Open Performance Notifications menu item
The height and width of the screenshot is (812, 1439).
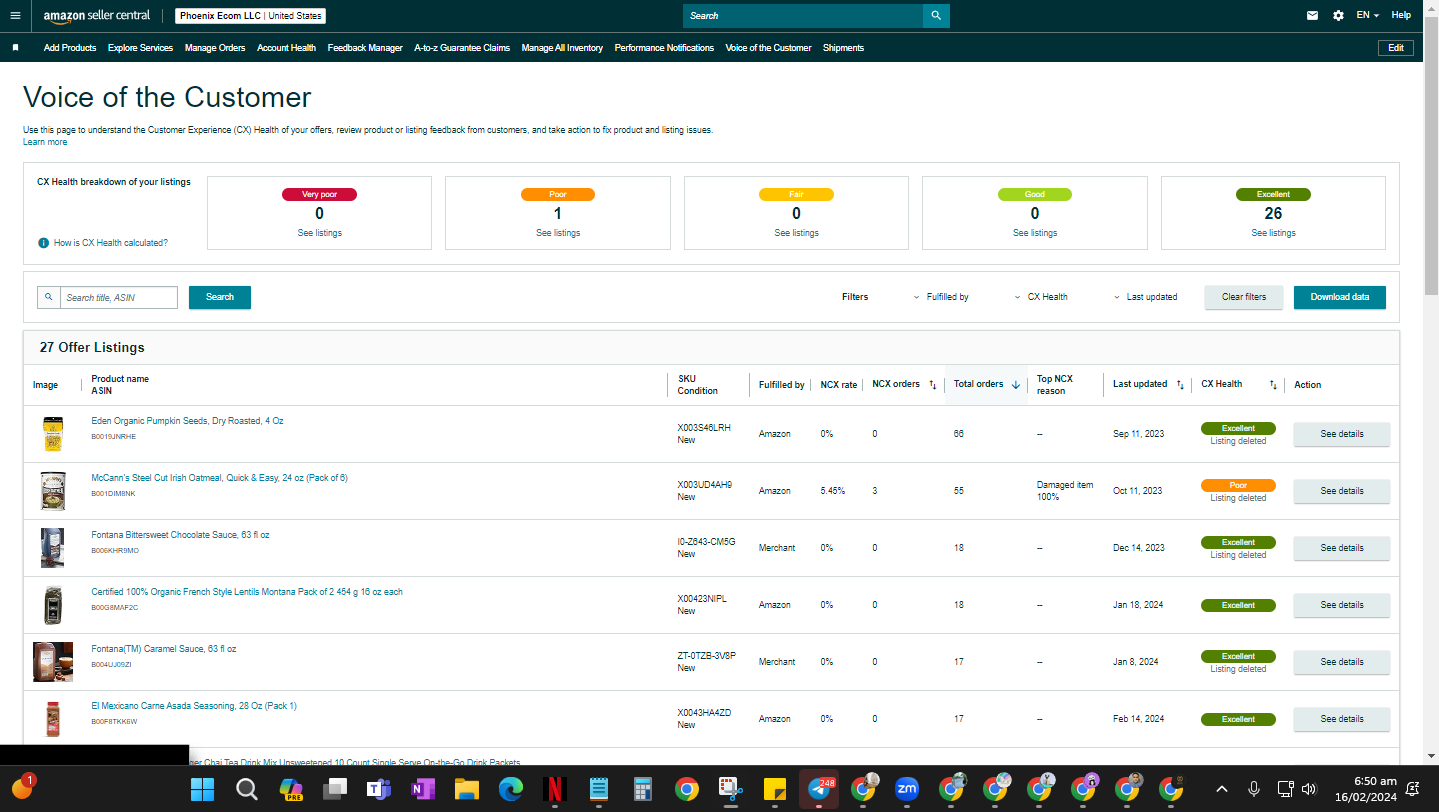click(x=664, y=48)
